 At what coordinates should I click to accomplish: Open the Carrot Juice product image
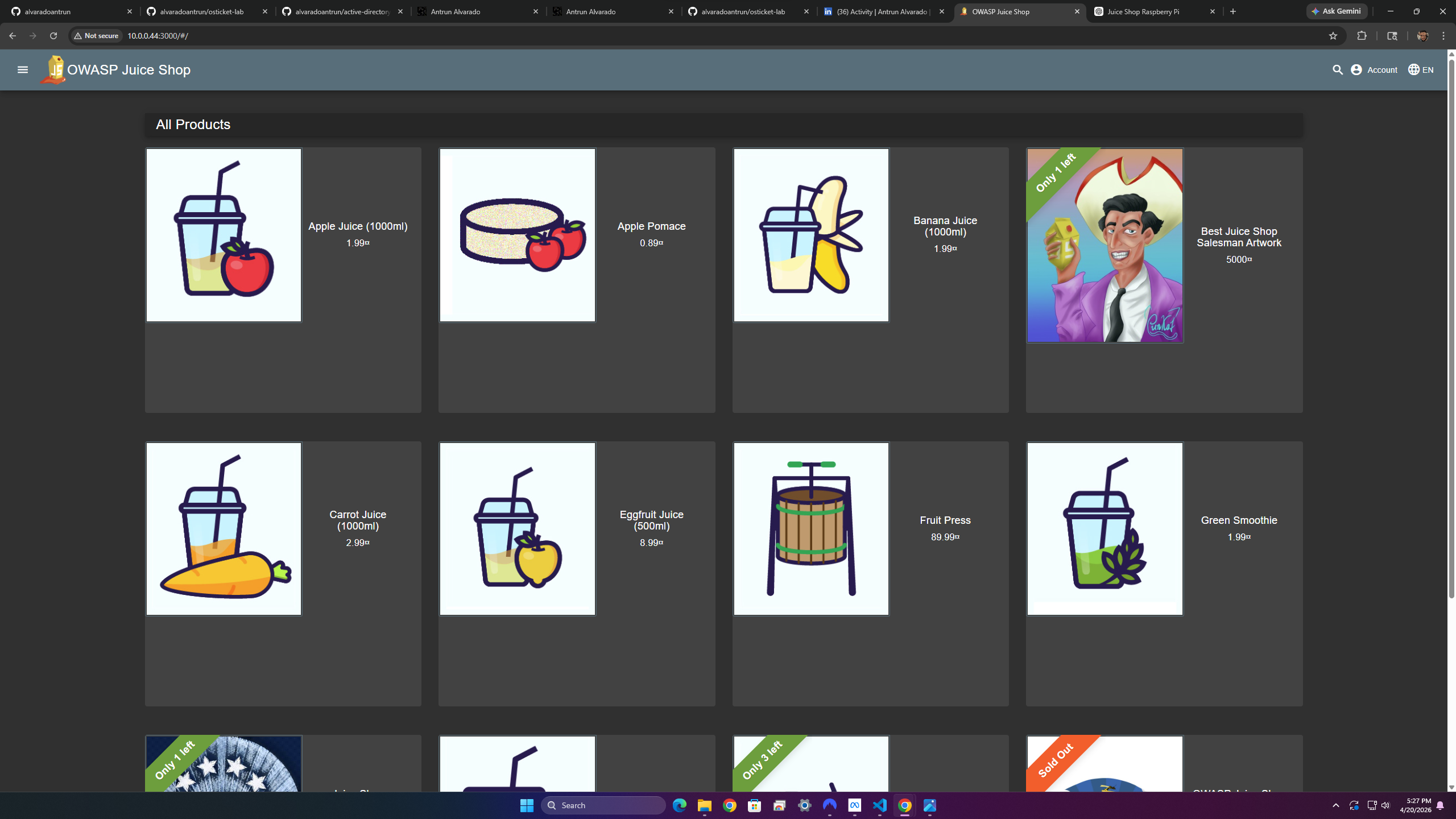tap(224, 529)
